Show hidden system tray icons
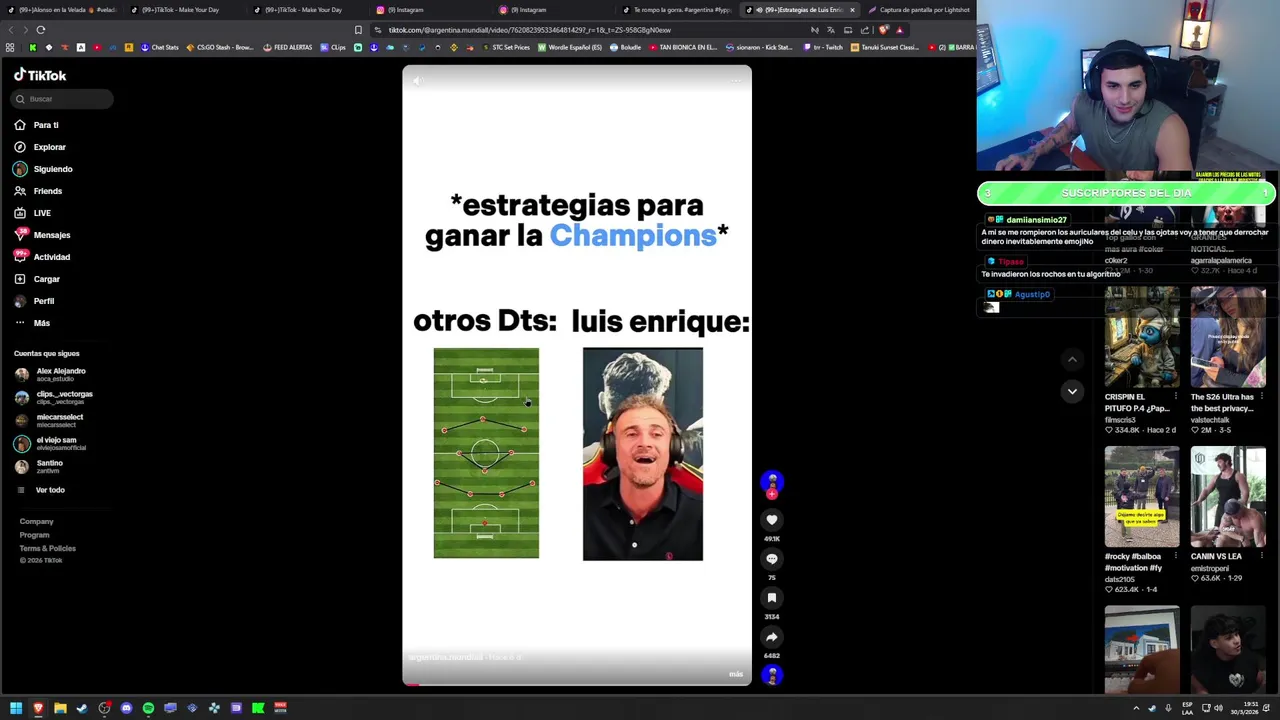The height and width of the screenshot is (720, 1280). 1136,708
